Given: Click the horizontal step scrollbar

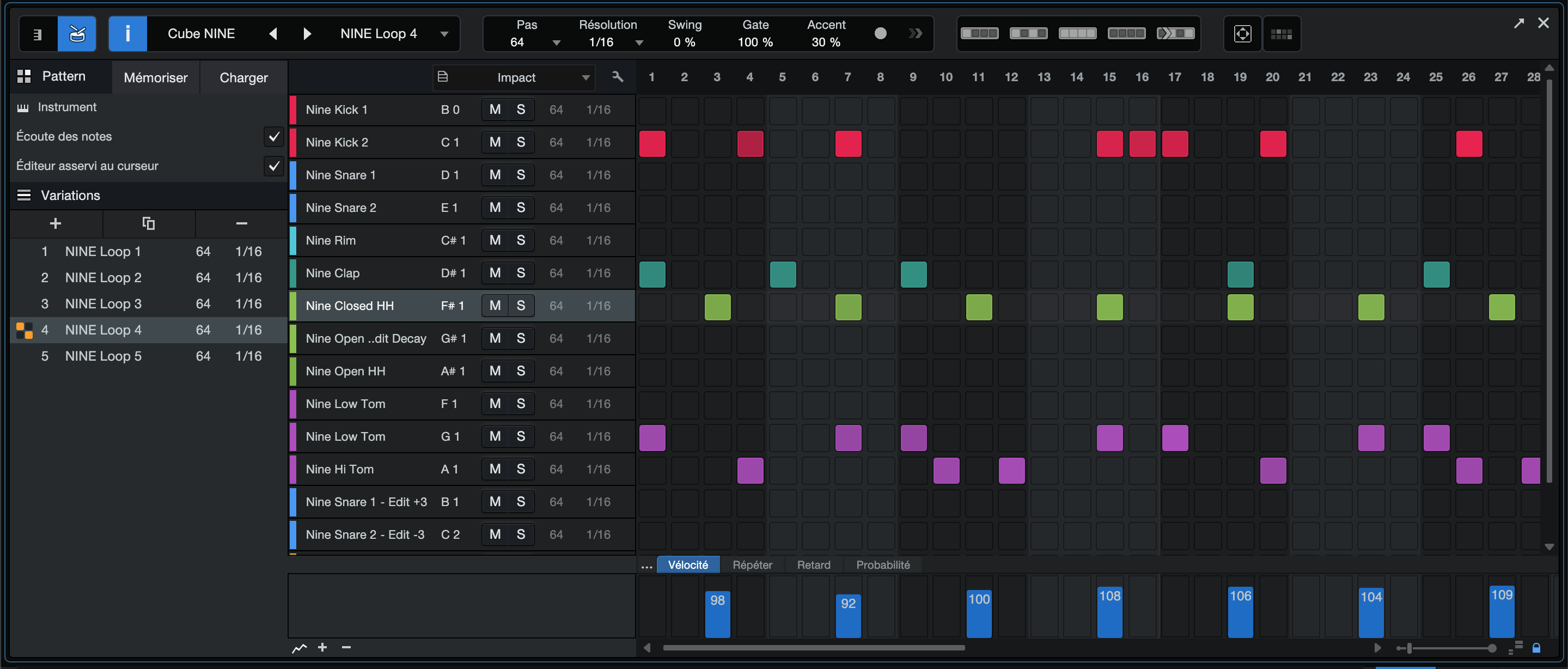Looking at the screenshot, I should click(x=814, y=648).
